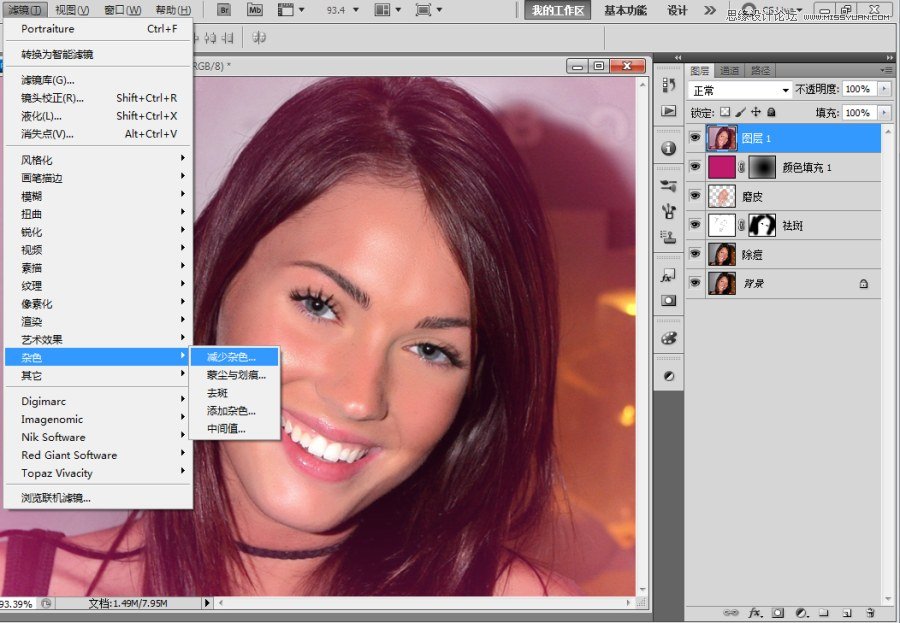
Task: Open the blend mode 正常 dropdown
Action: (x=740, y=90)
